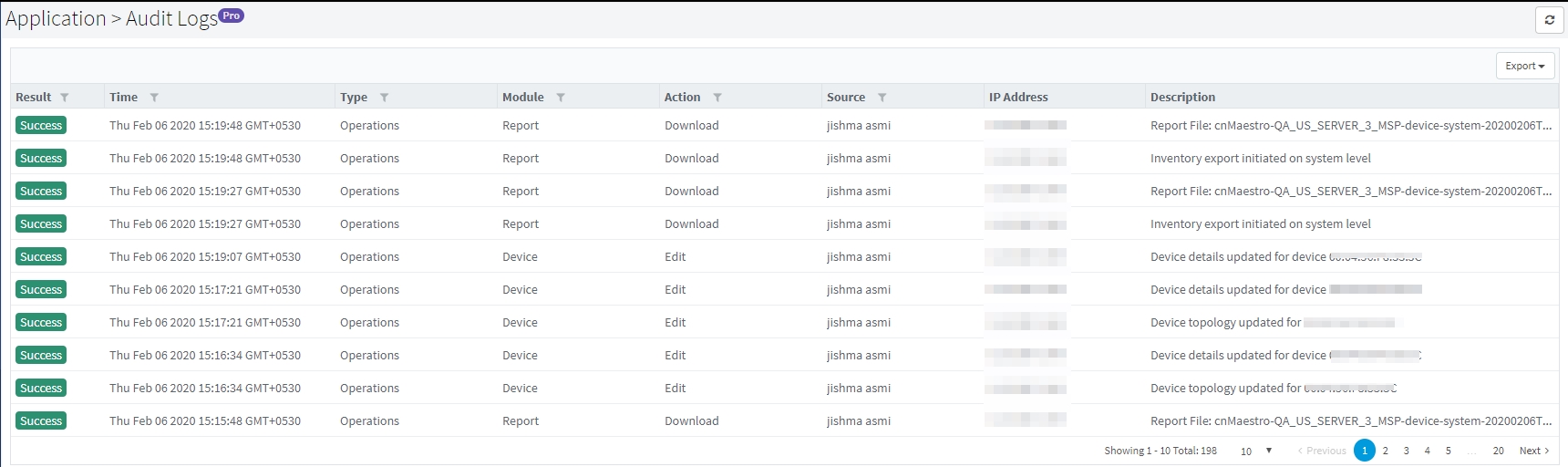Image resolution: width=1568 pixels, height=467 pixels.
Task: Click the Description column header
Action: 1182,98
